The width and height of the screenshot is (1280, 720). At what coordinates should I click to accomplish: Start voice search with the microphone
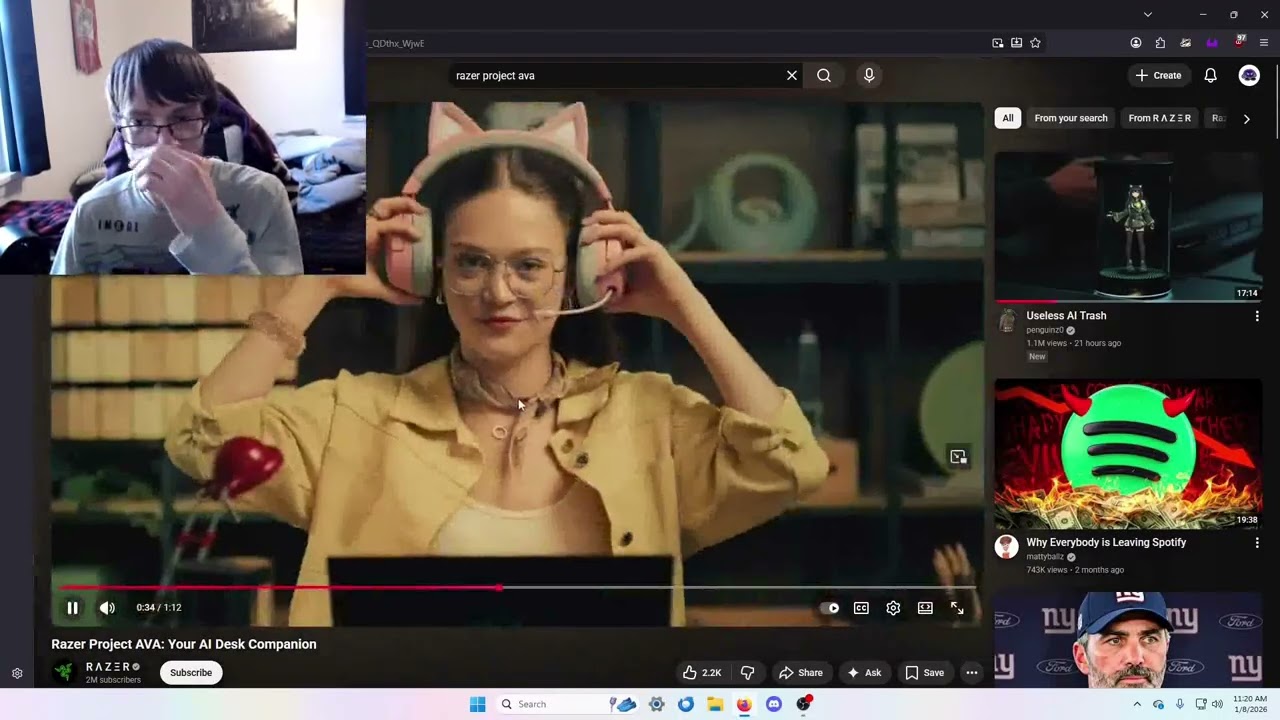click(869, 75)
